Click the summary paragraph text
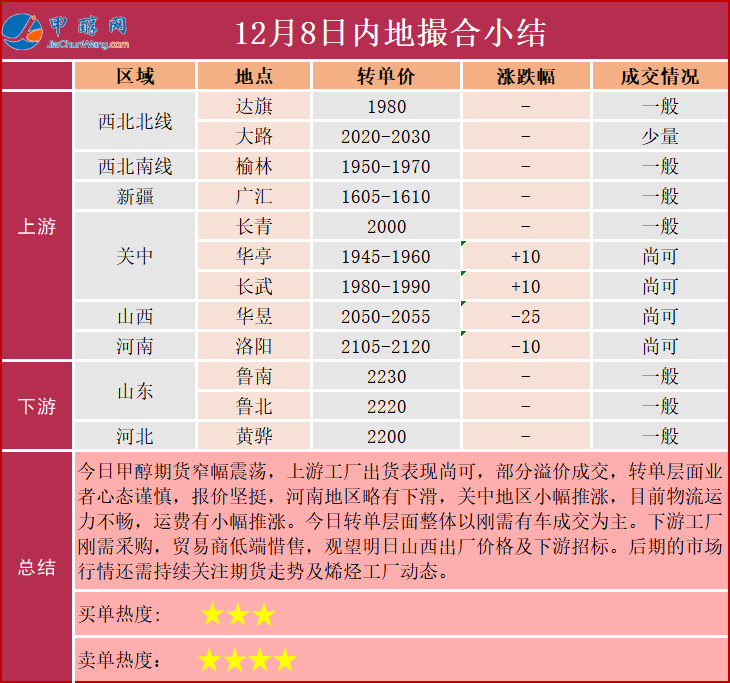Screen dimensions: 730x683 (x=400, y=520)
